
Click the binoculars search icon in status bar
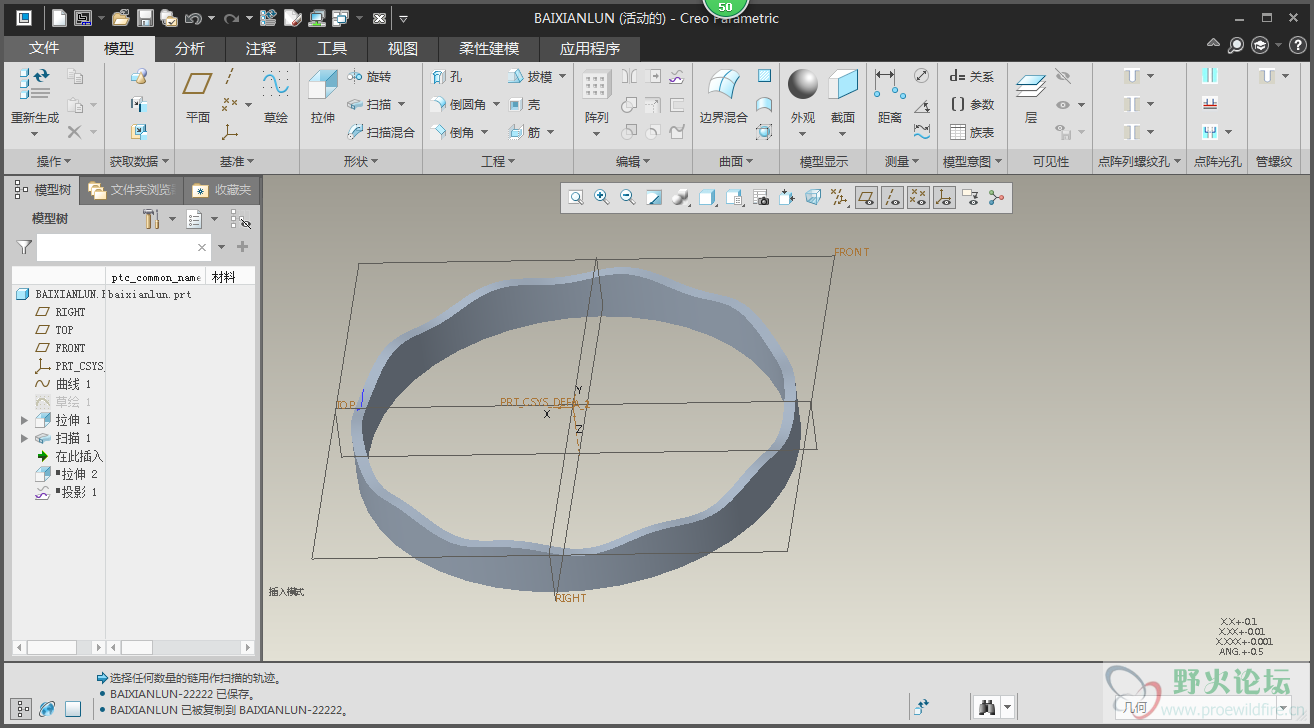pyautogui.click(x=987, y=708)
